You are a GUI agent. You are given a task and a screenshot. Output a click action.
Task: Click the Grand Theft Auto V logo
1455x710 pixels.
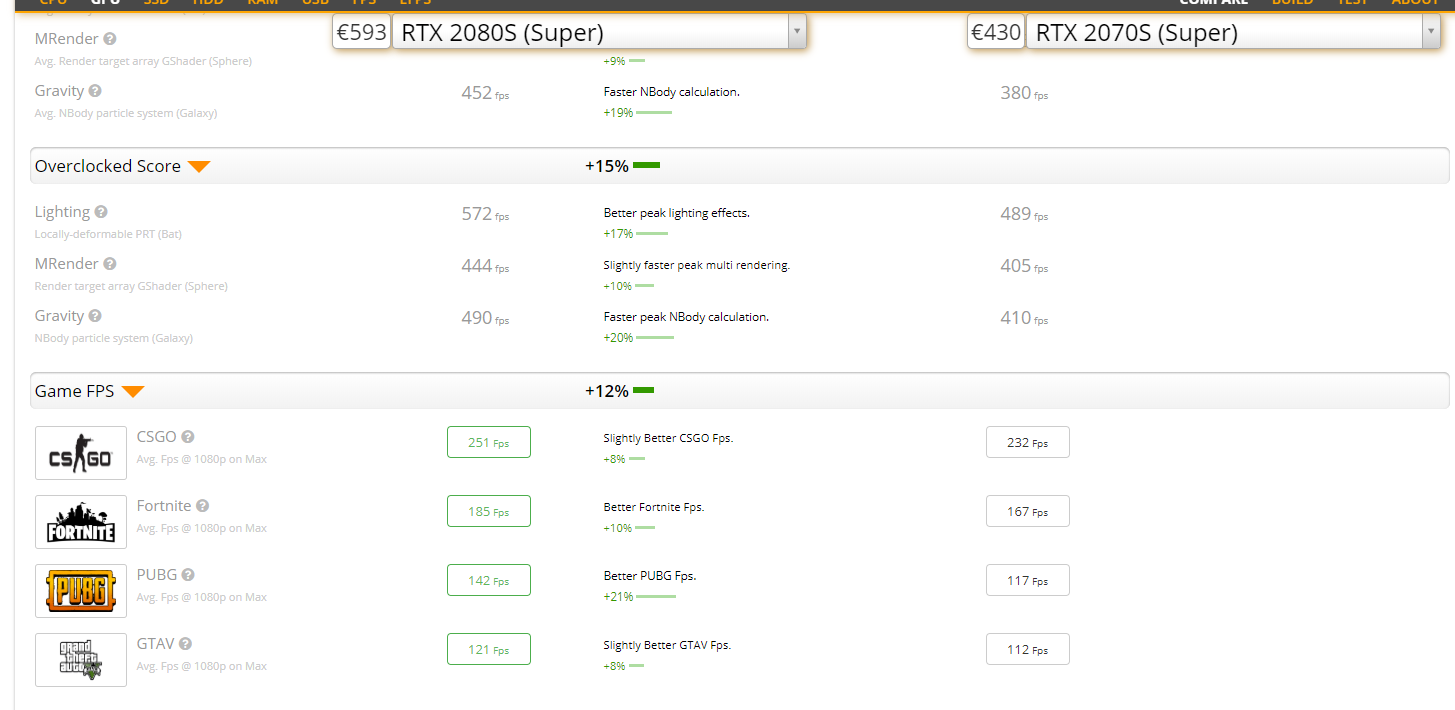81,660
